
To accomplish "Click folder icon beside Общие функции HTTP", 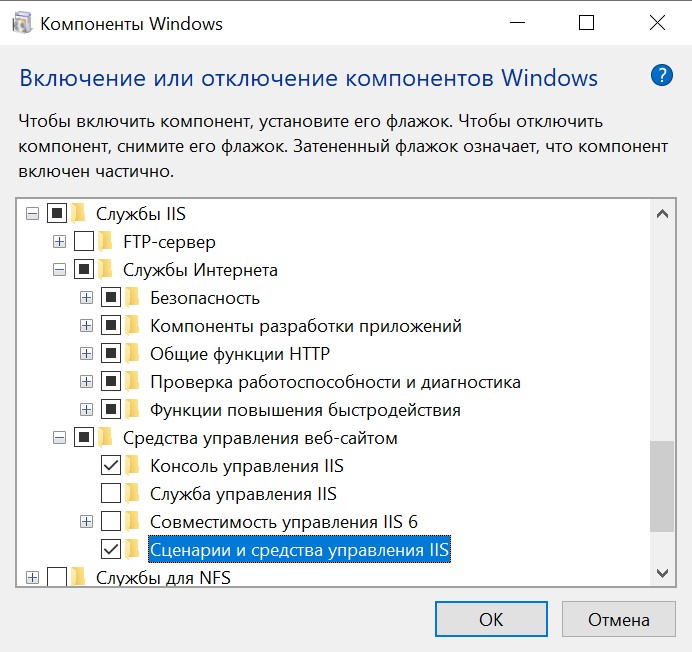I will tap(133, 354).
